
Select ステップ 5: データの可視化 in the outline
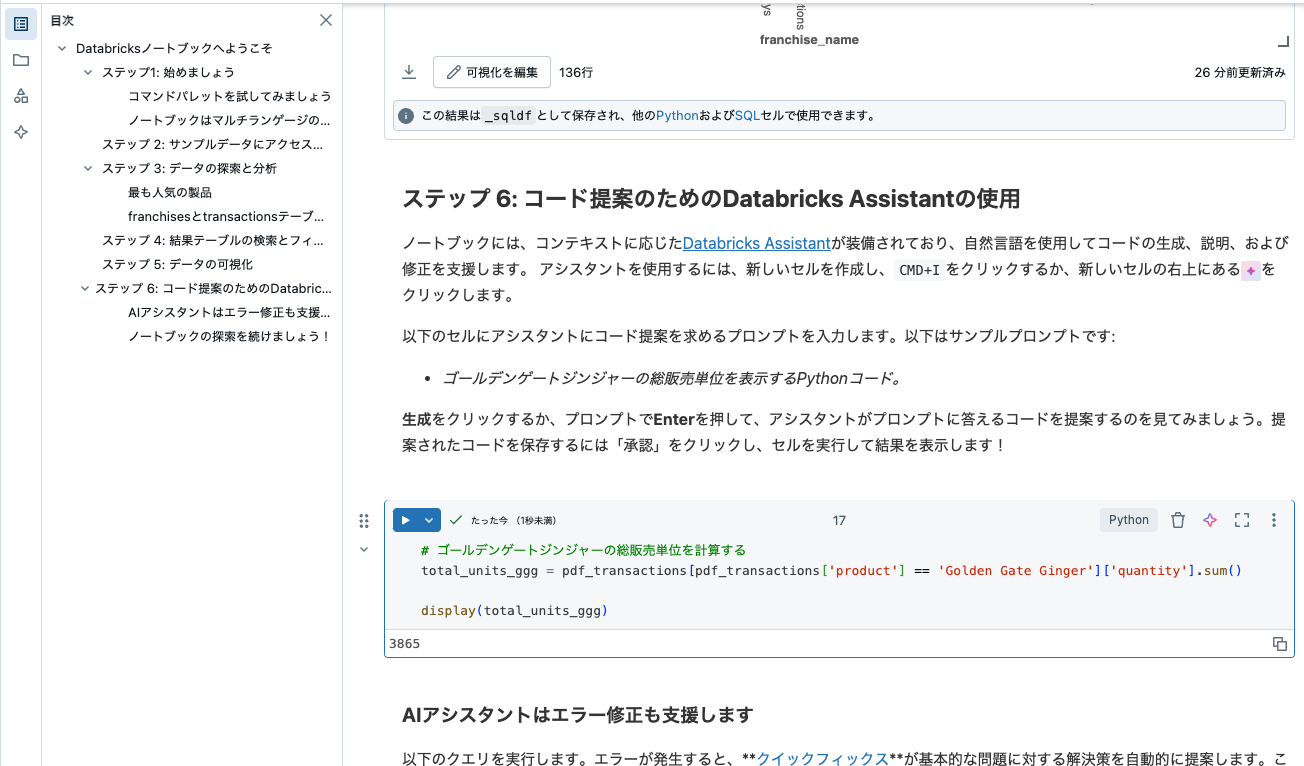(x=177, y=264)
